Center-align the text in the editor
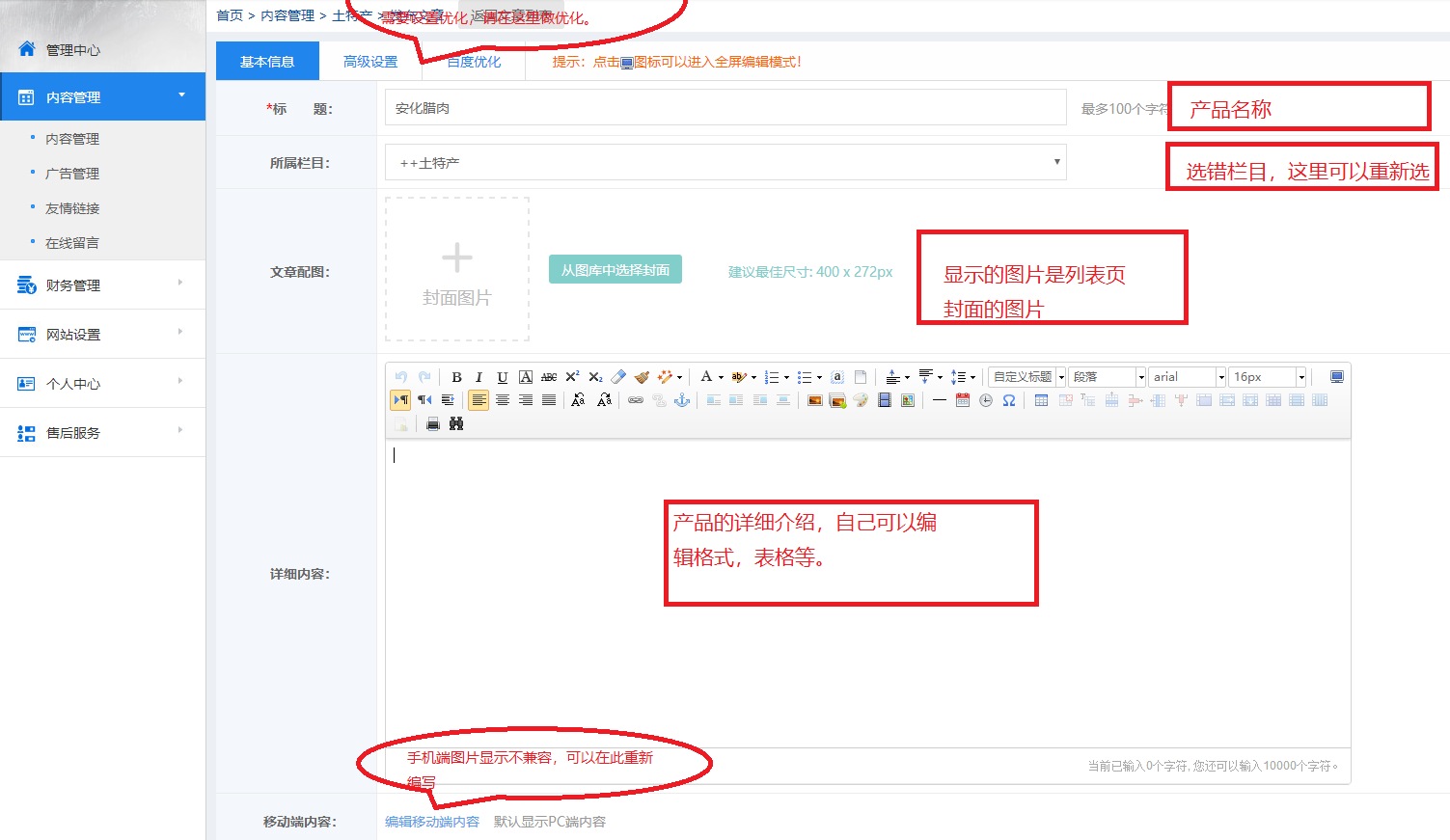The image size is (1450, 840). 502,400
